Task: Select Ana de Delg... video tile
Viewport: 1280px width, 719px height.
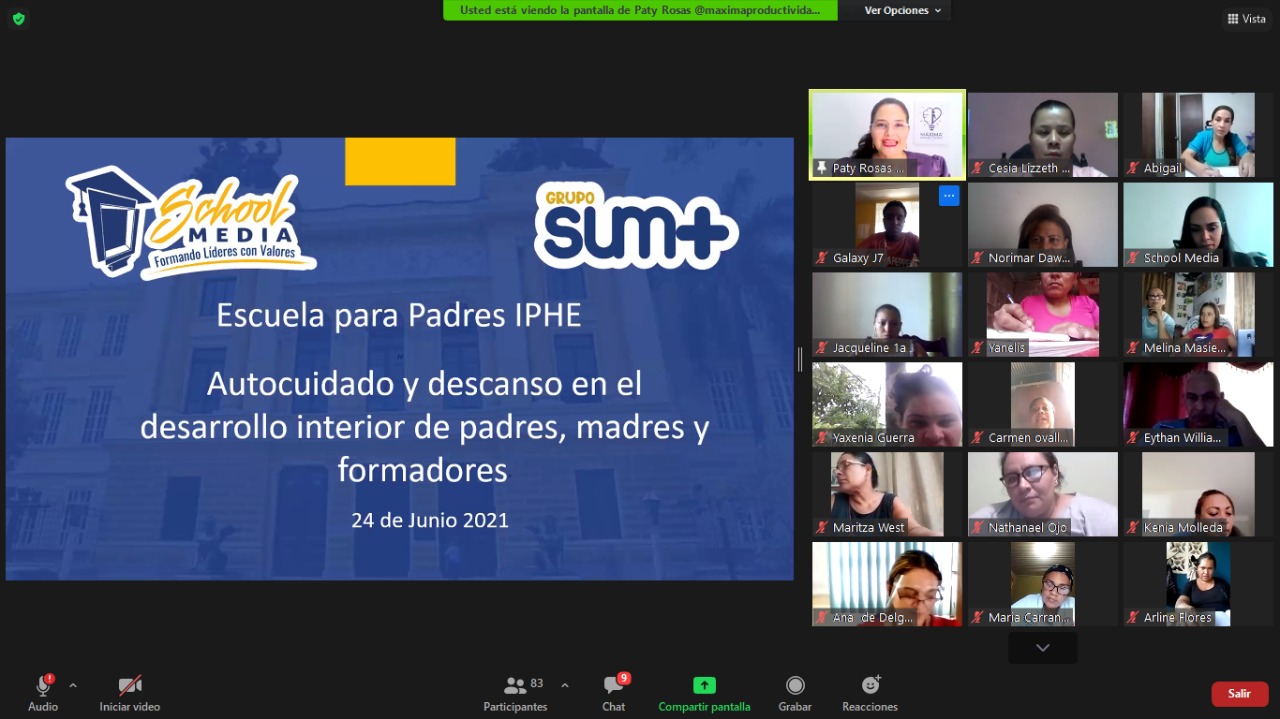Action: [x=887, y=585]
